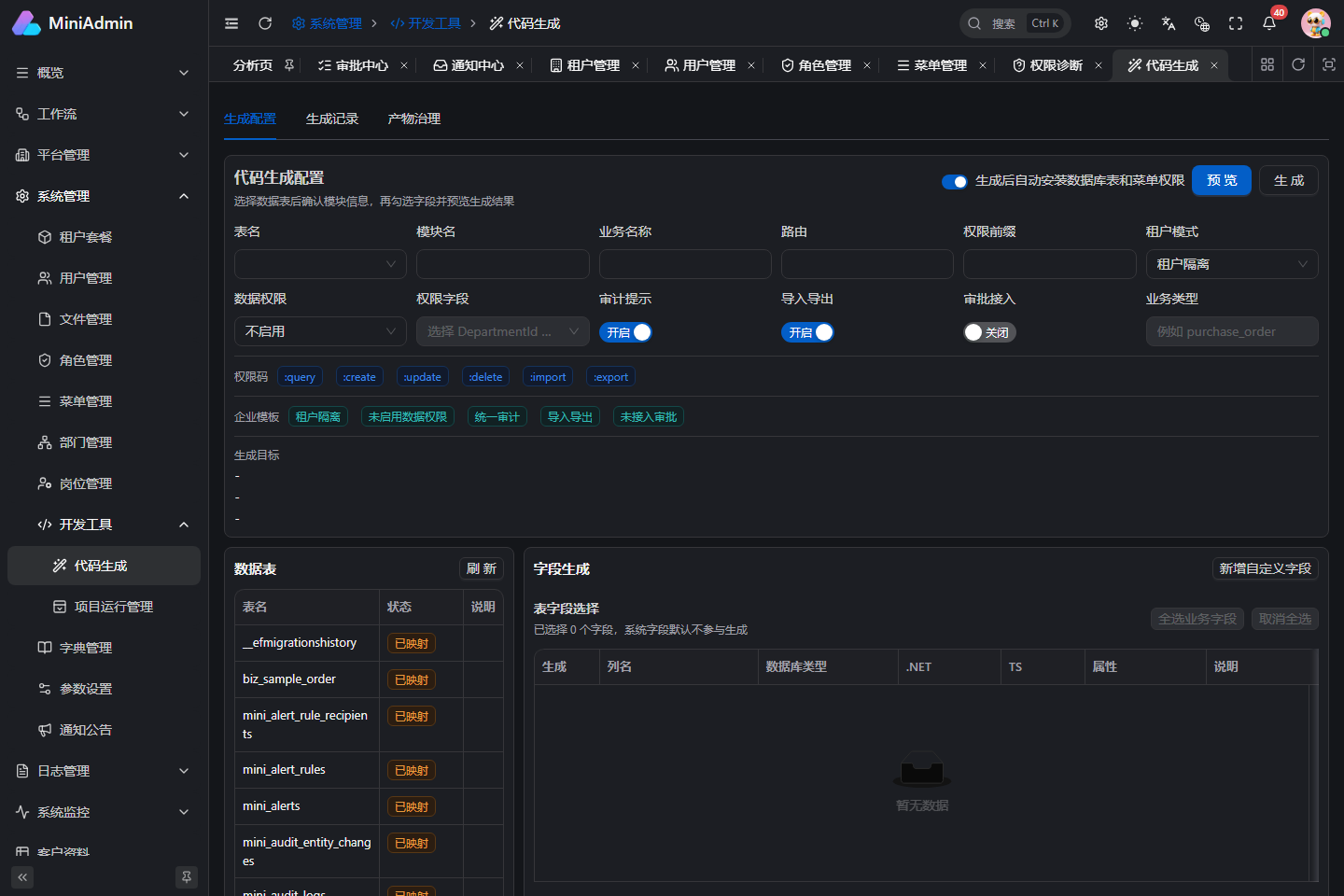
Task: Click the 新增自定义字段 button
Action: (x=1266, y=568)
